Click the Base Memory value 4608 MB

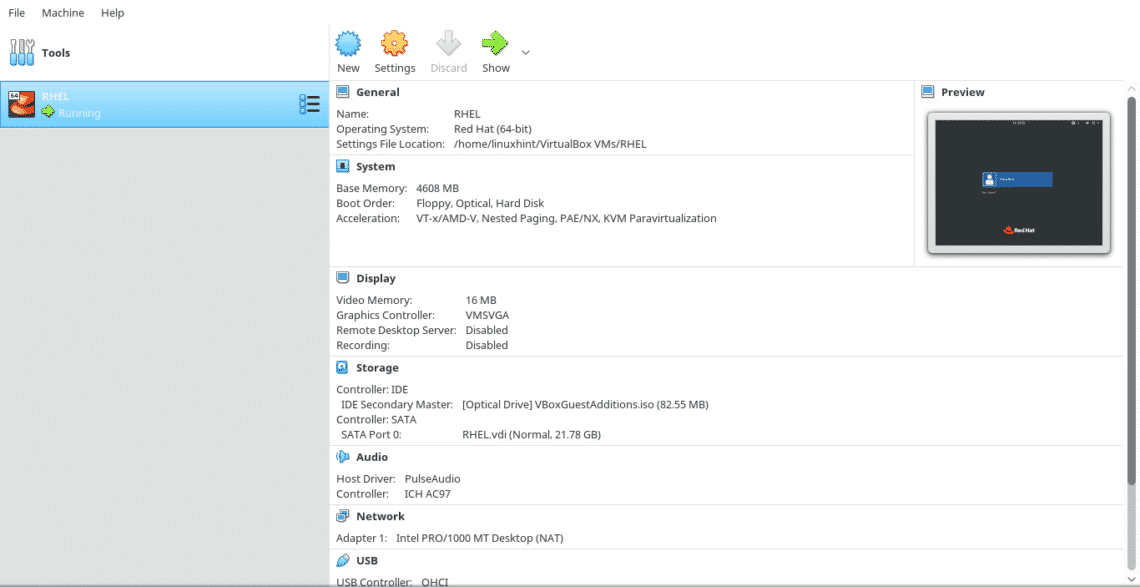pos(438,188)
